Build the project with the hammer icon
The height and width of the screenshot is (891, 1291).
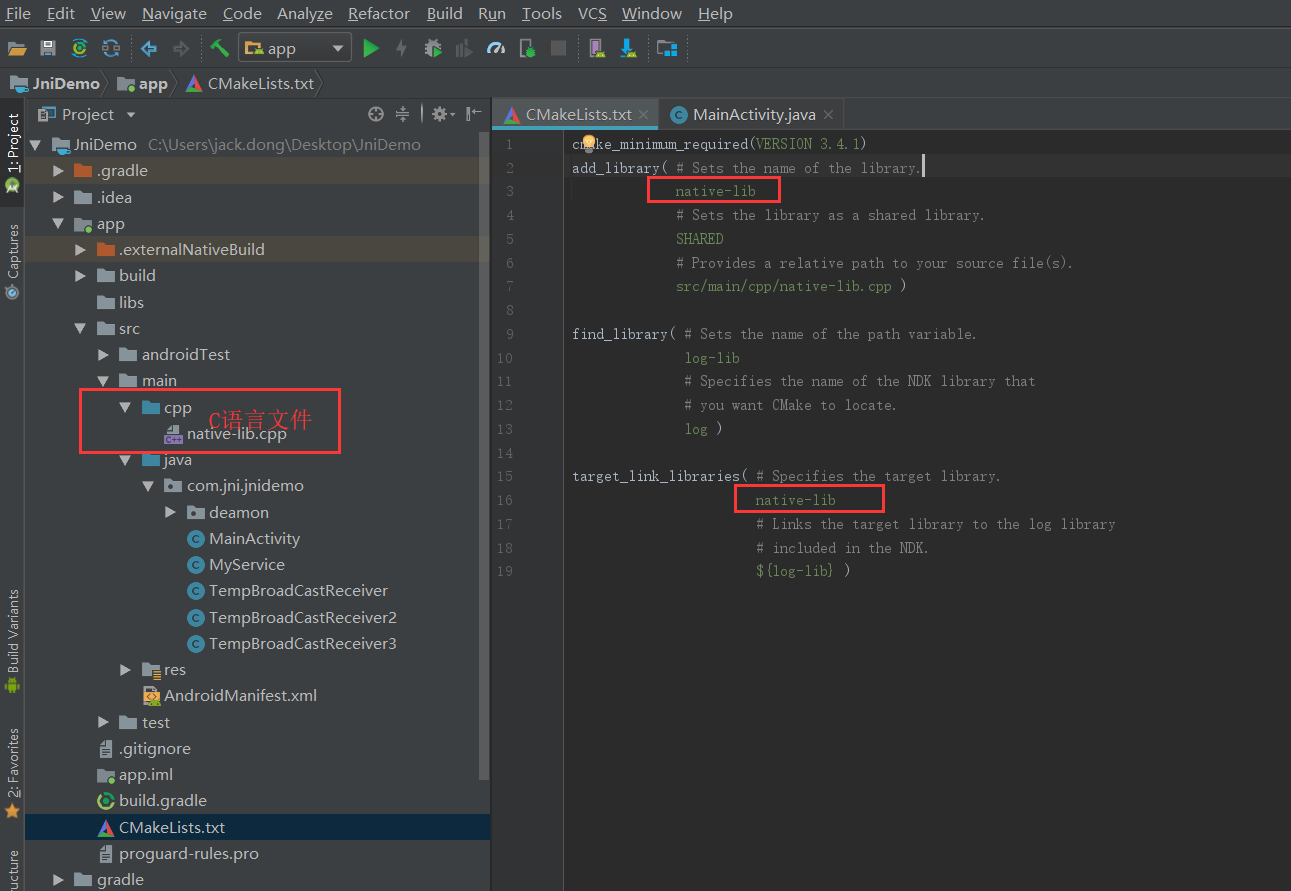coord(219,47)
